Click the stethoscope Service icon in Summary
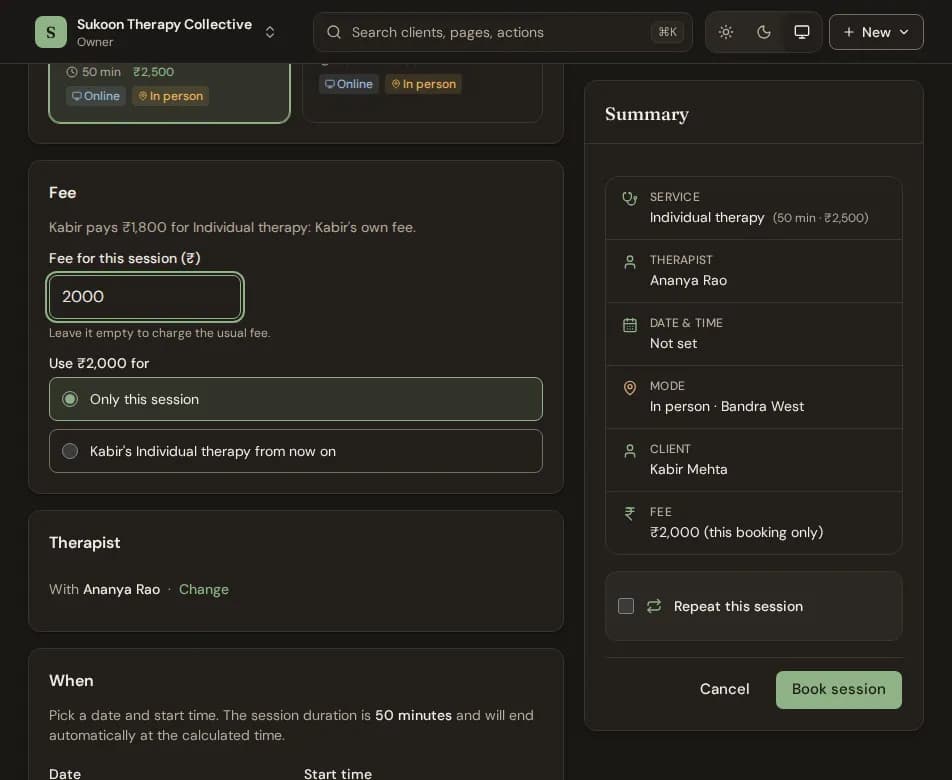The image size is (952, 780). [x=630, y=198]
